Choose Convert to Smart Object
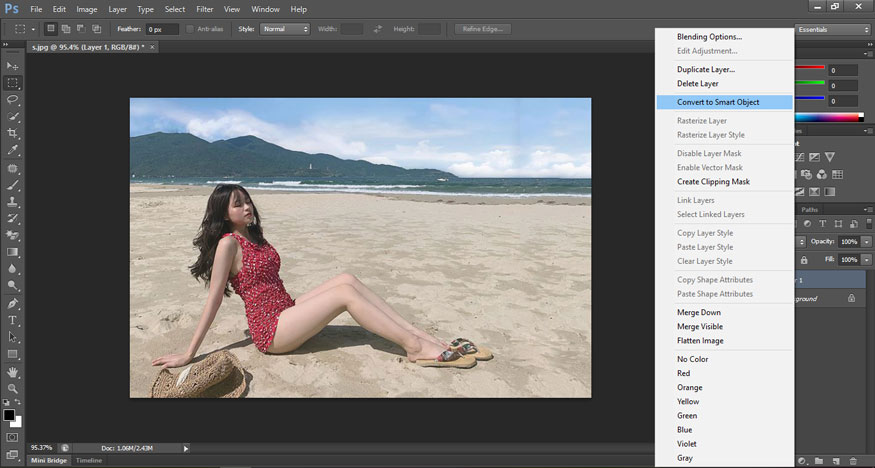Screen dimensions: 875x468 (718, 102)
